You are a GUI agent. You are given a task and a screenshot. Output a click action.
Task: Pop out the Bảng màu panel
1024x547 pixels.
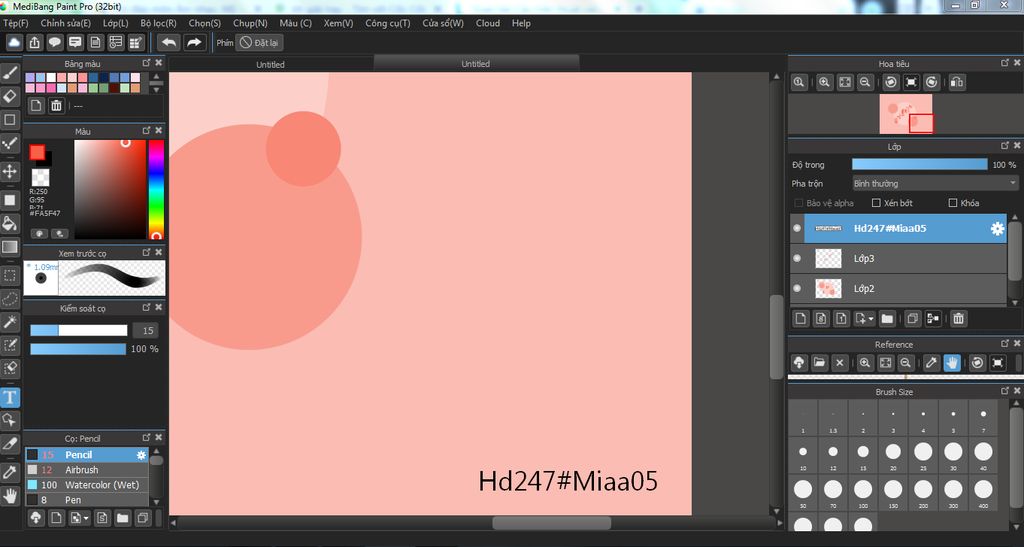146,63
